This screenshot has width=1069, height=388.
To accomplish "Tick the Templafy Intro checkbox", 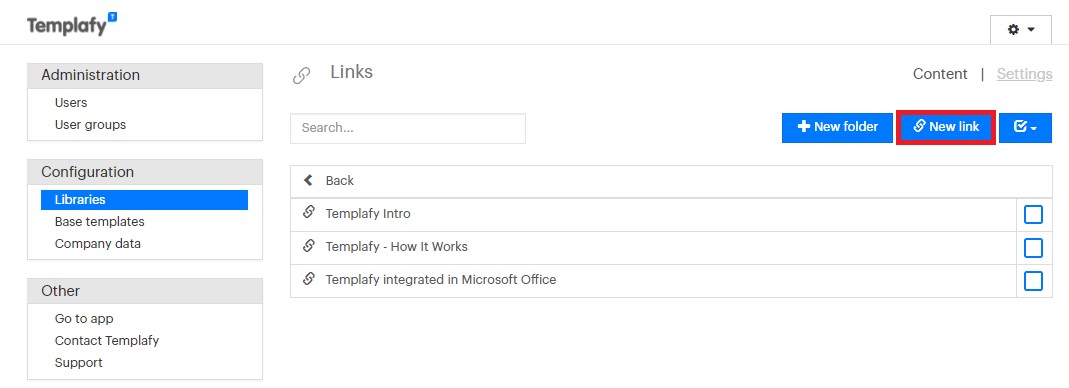I will (x=1034, y=215).
